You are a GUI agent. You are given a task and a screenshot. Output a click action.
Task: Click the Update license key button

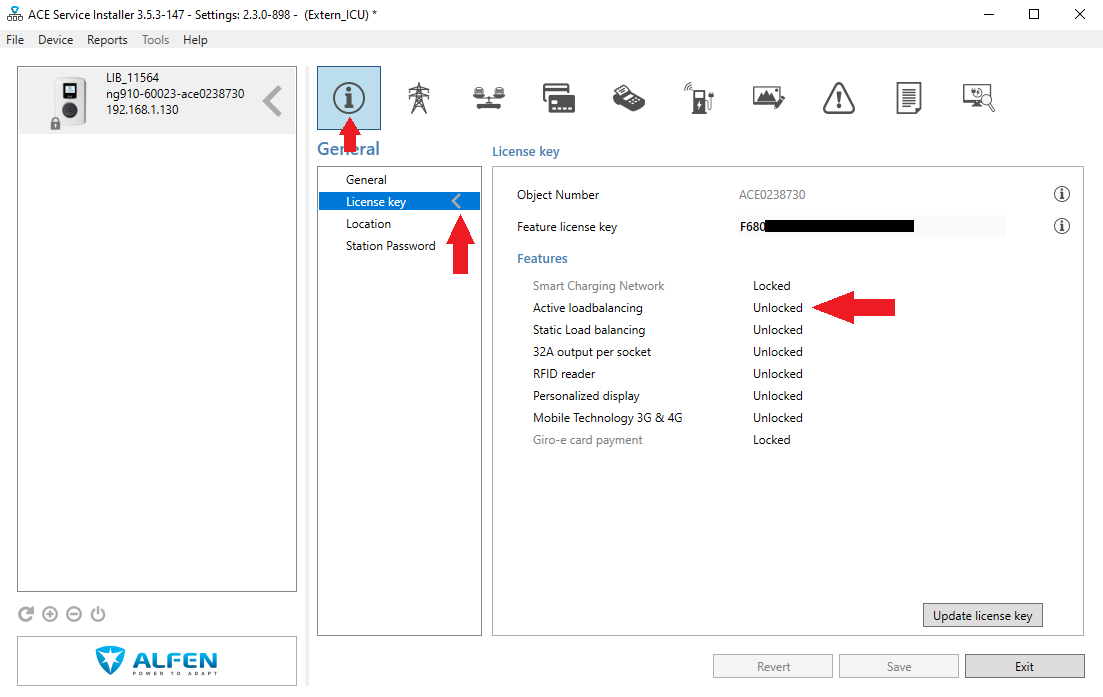pyautogui.click(x=982, y=615)
